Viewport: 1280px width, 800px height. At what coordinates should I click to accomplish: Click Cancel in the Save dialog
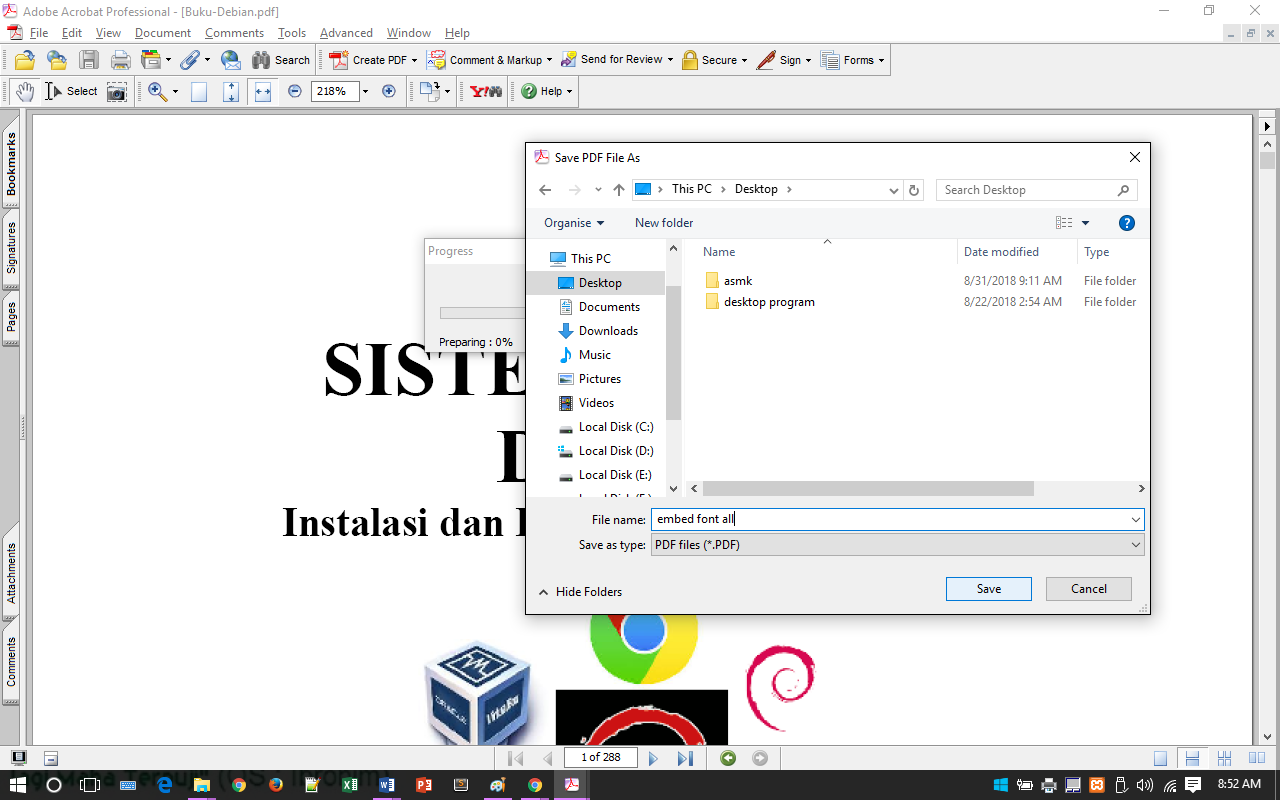point(1088,588)
